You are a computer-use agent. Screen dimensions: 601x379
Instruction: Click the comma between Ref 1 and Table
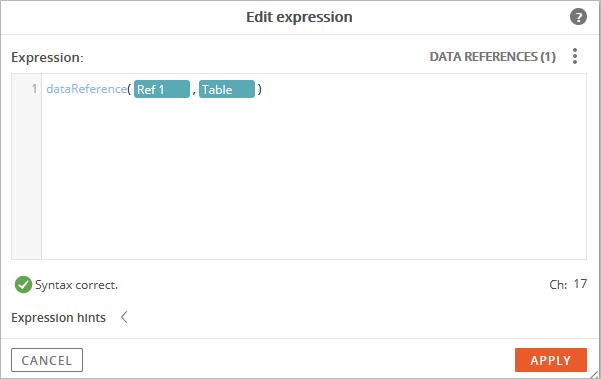coord(194,92)
